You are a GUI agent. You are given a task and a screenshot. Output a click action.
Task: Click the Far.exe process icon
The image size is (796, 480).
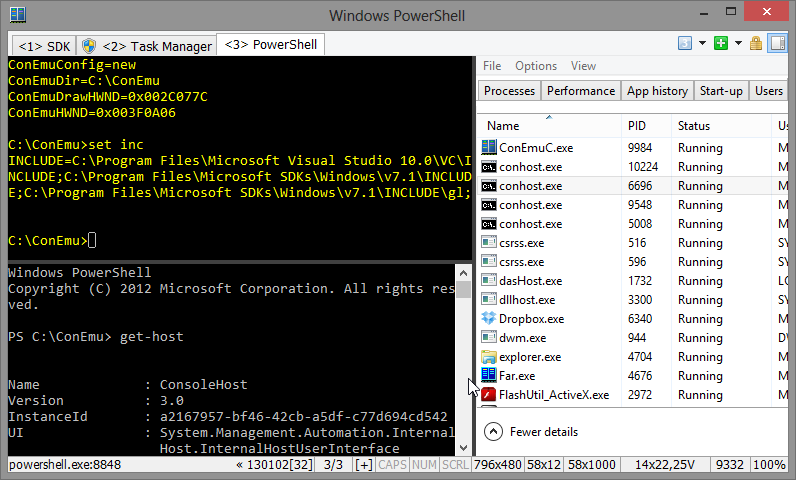[489, 376]
